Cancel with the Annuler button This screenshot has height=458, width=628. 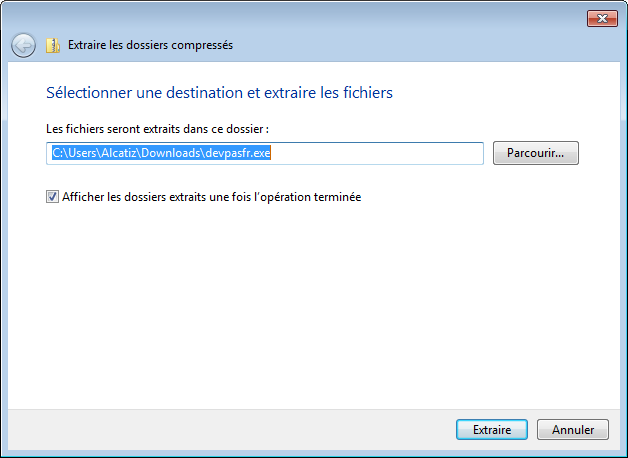click(572, 430)
